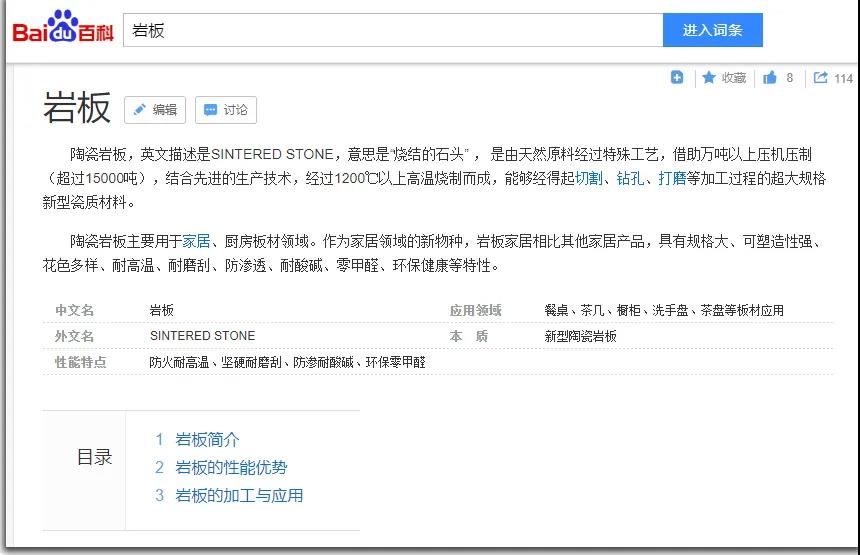This screenshot has width=860, height=555.
Task: Open the 切割 hyperlink
Action: click(589, 178)
